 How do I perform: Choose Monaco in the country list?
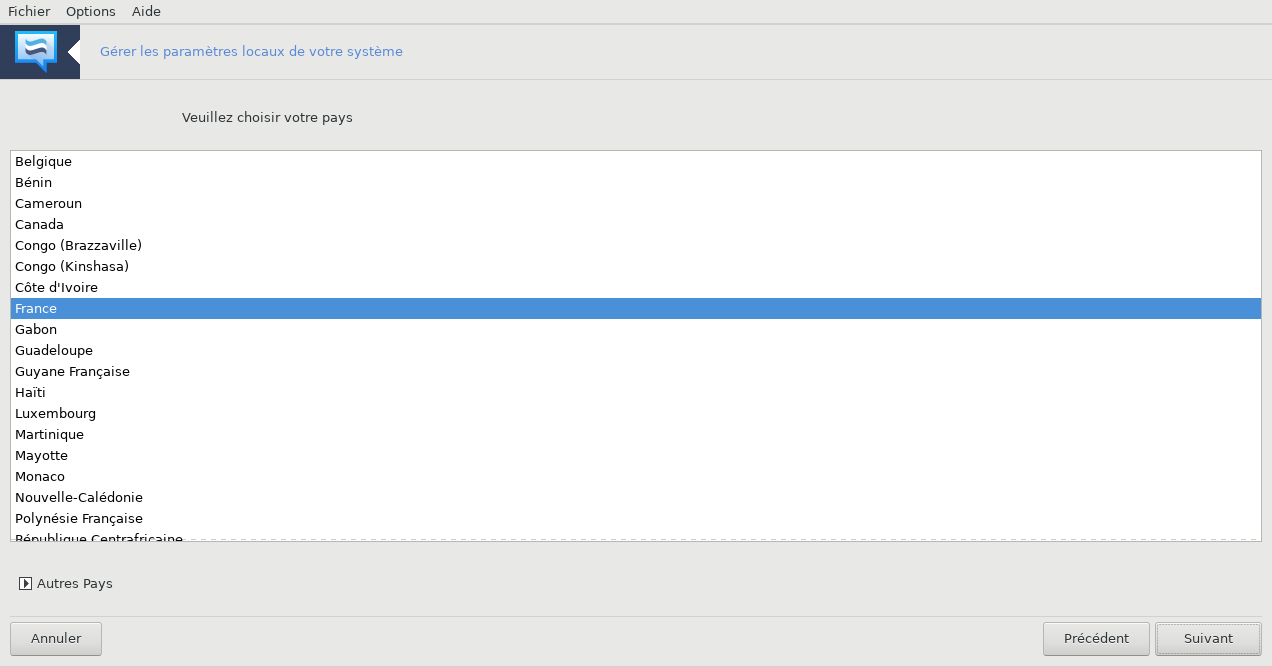tap(636, 476)
